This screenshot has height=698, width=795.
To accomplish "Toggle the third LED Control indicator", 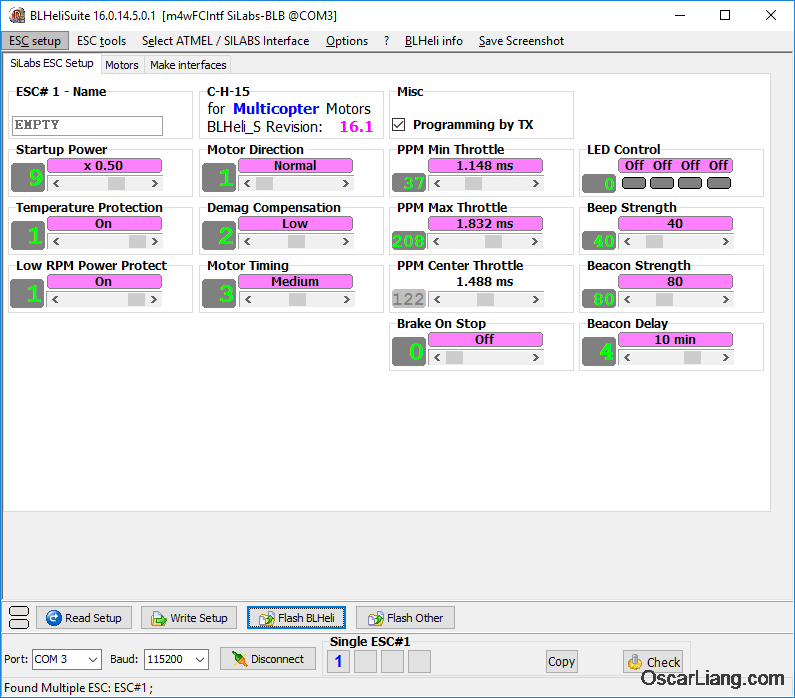I will [690, 183].
